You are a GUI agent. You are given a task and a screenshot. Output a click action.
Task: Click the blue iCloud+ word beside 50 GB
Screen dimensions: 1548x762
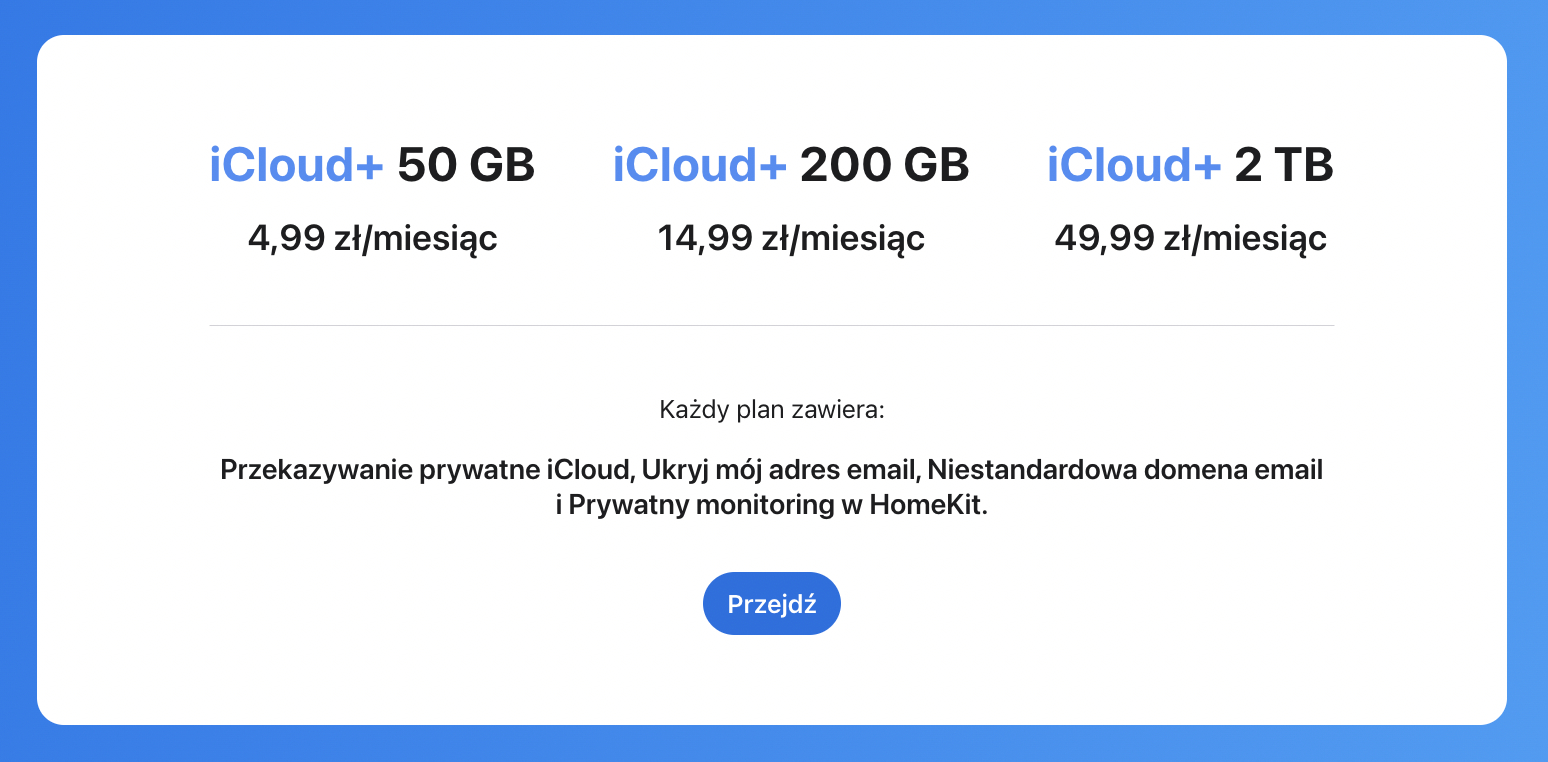click(x=296, y=165)
